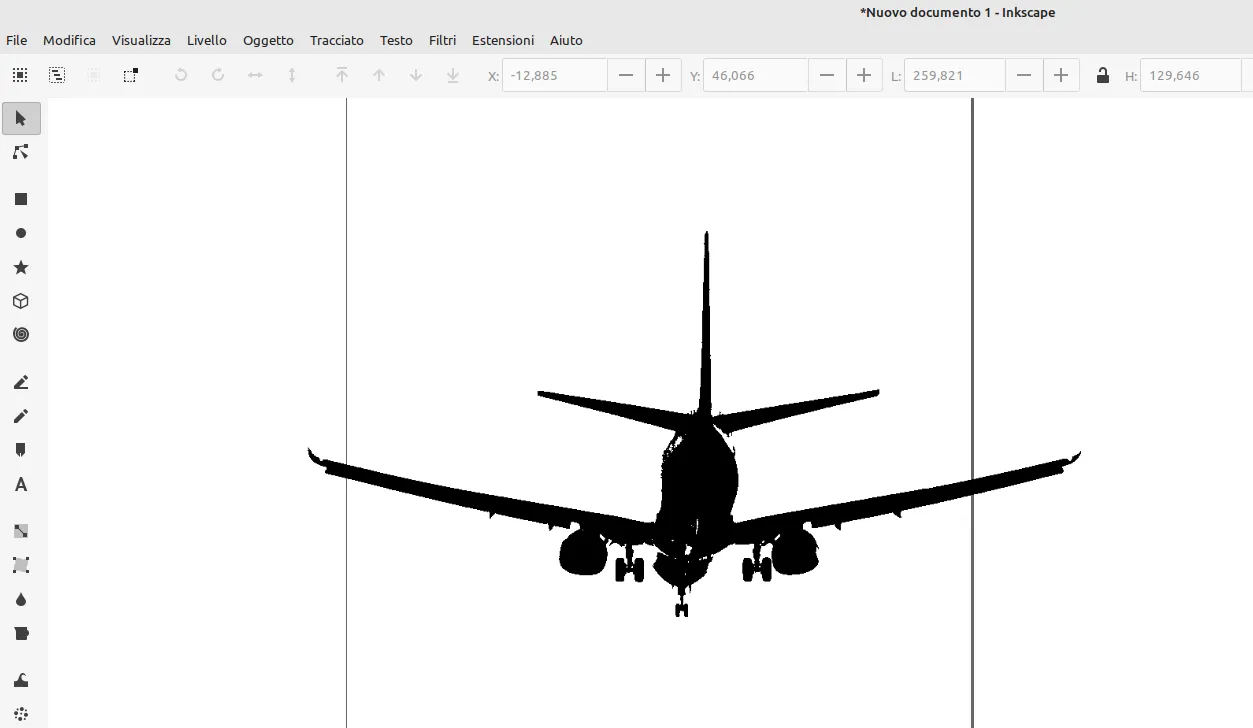Activate the spiral tool
The height and width of the screenshot is (728, 1253).
[x=21, y=335]
